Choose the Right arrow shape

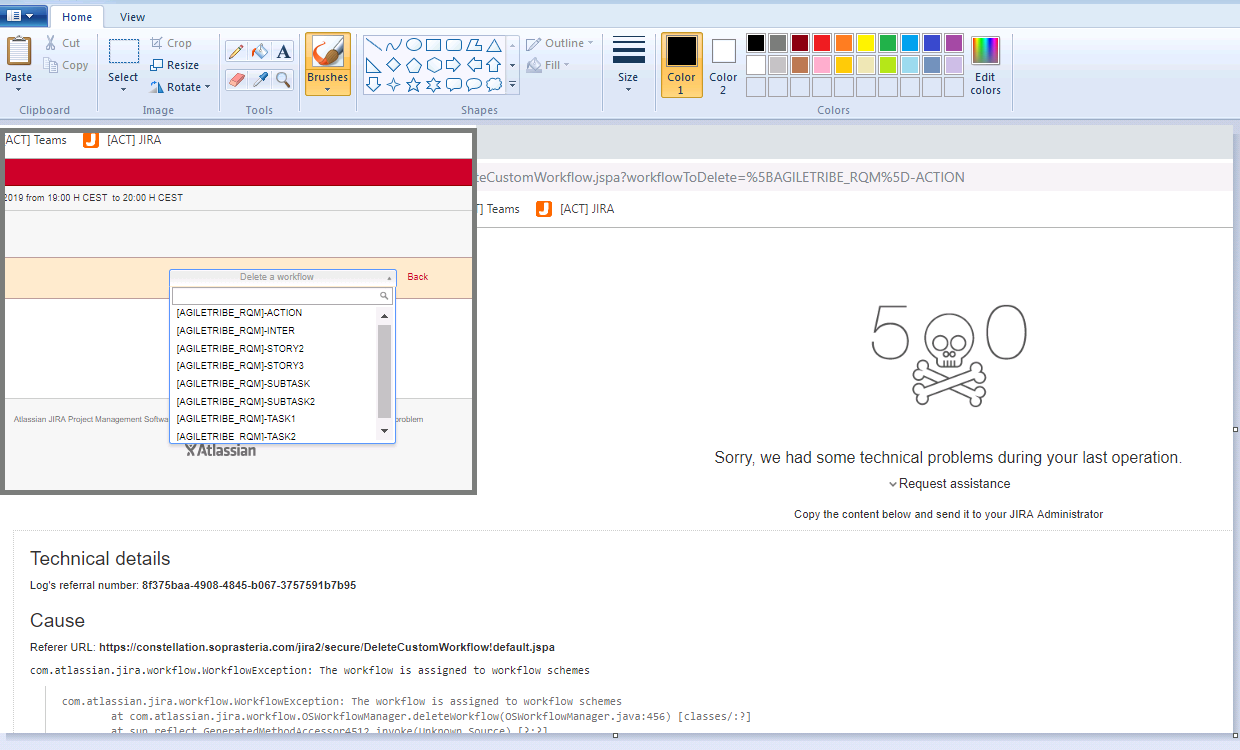[x=453, y=65]
